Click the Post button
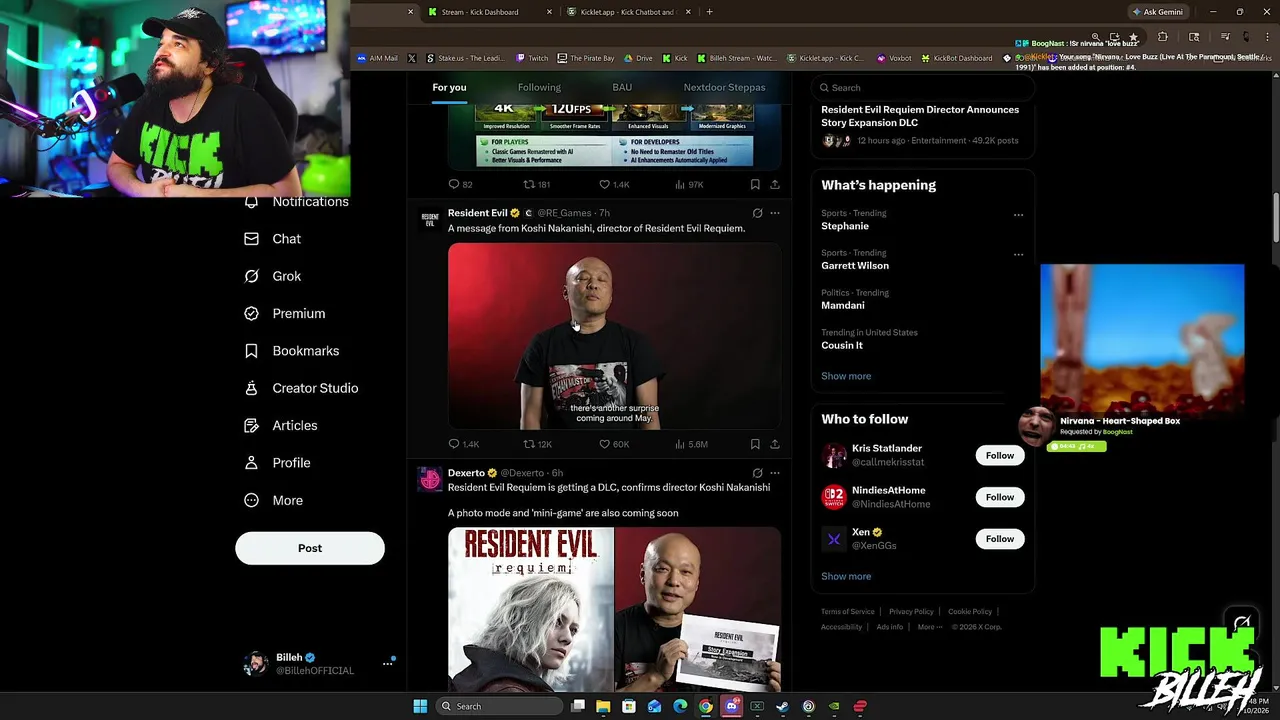Viewport: 1280px width, 720px height. point(310,548)
